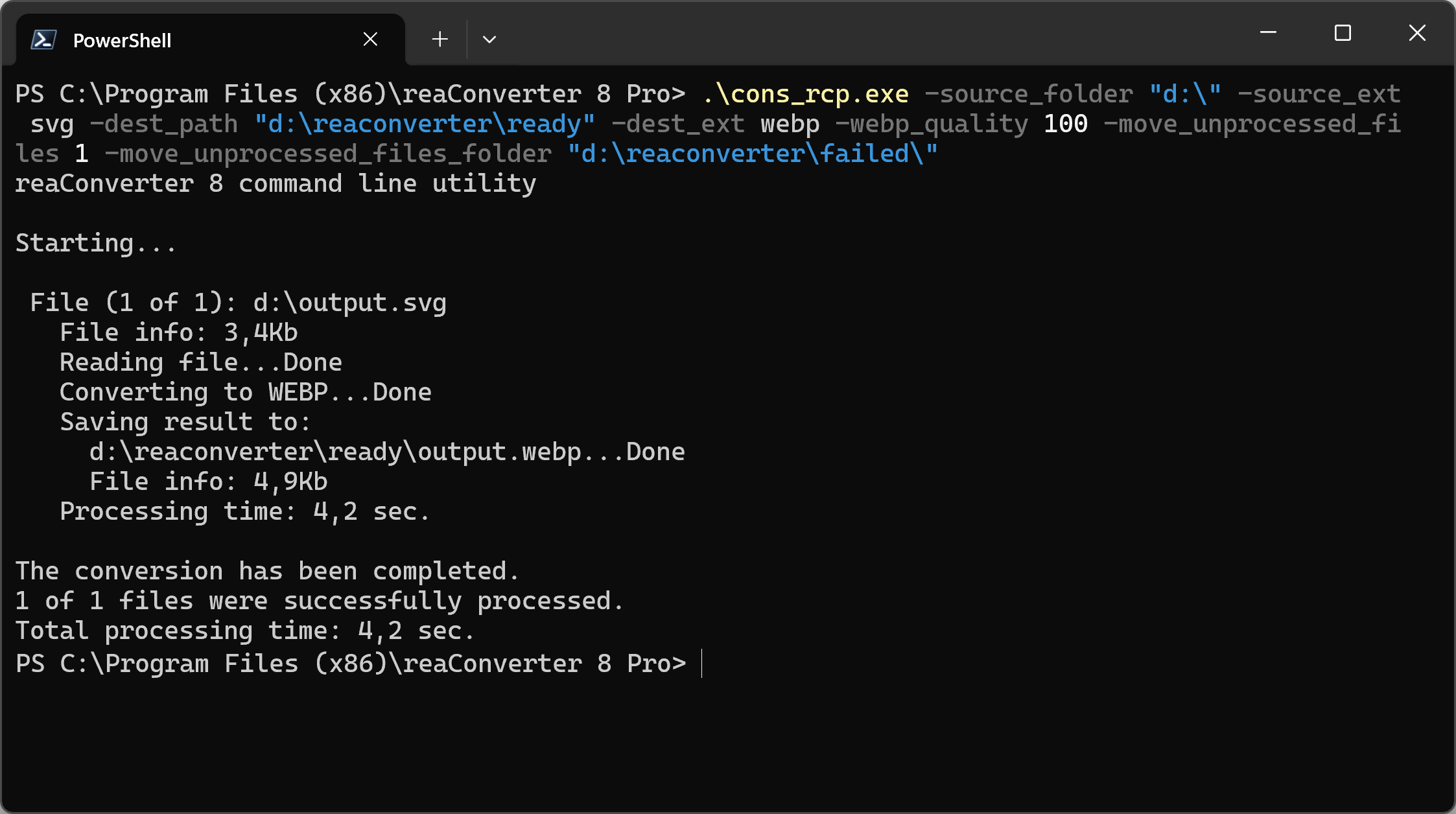
Task: Close the PowerShell tab
Action: click(370, 40)
